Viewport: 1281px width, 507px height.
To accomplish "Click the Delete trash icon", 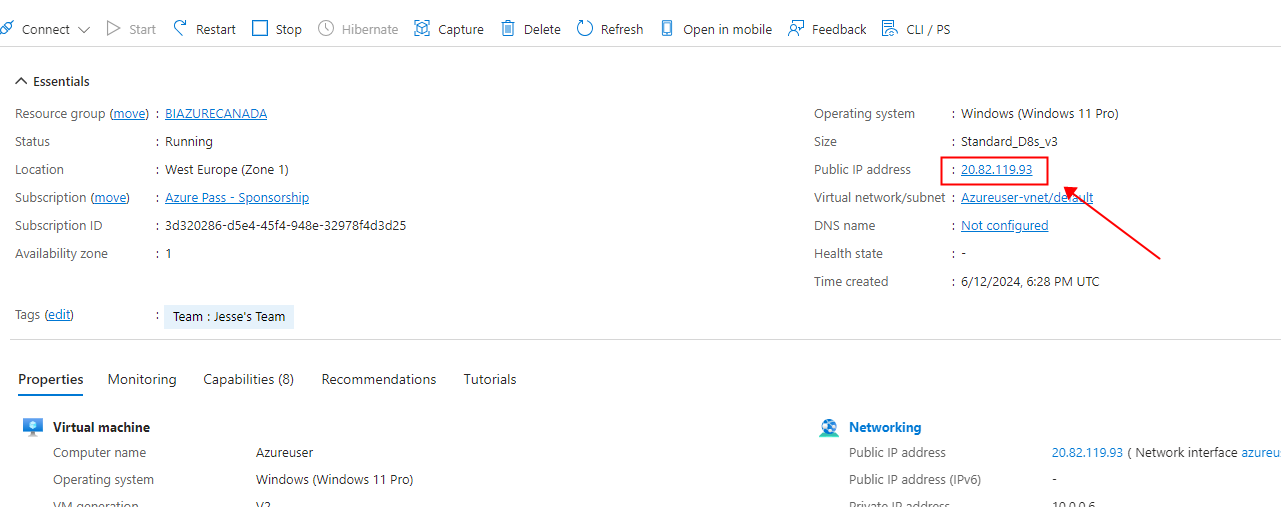I will coord(508,28).
